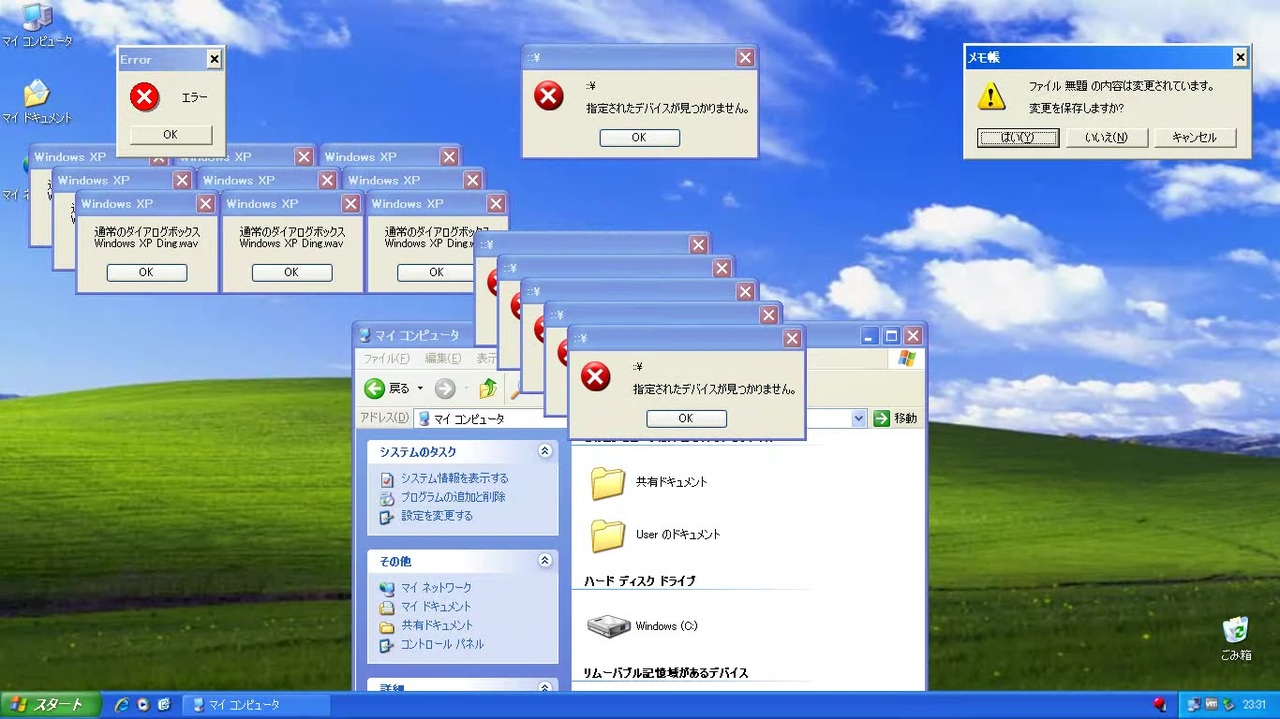
Task: Click OK in the Error dialog
Action: [170, 135]
